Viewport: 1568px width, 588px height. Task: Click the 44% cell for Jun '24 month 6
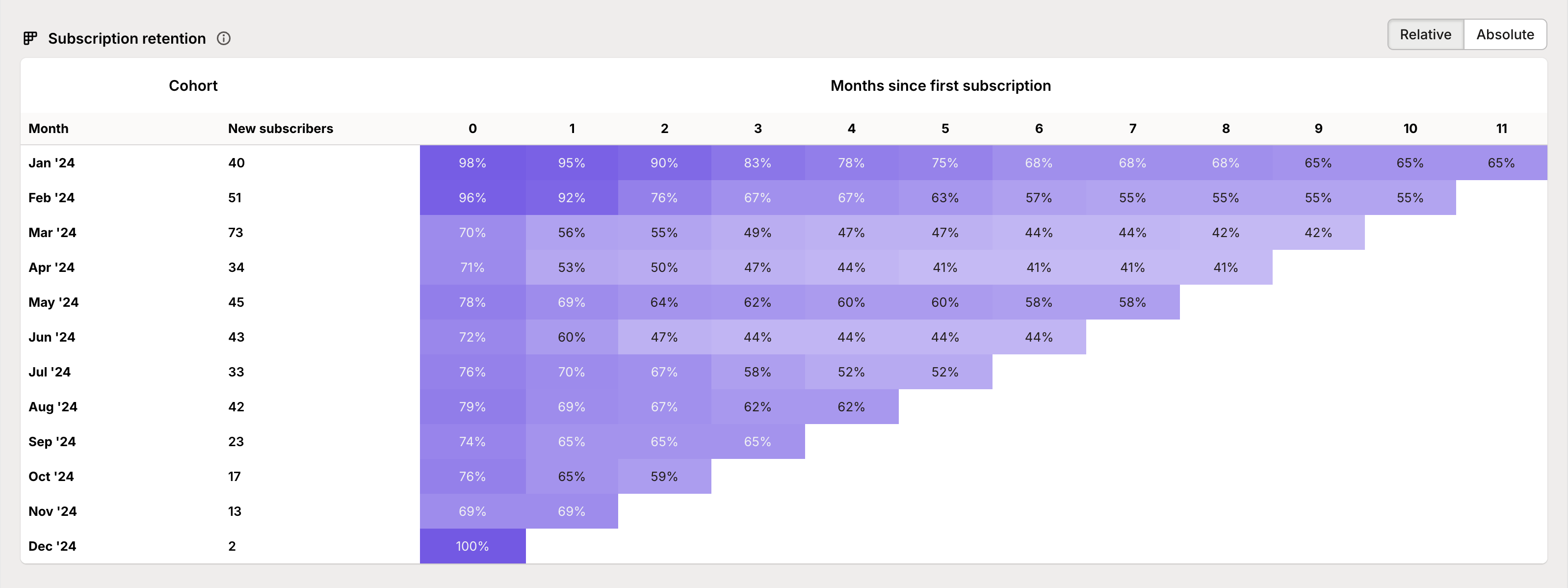(1039, 337)
